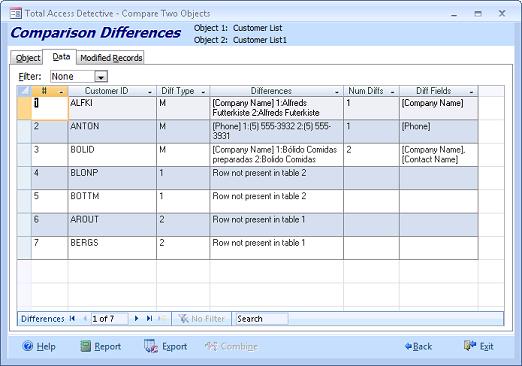
Task: Click the ALFKI Customer ID cell
Action: [112, 108]
